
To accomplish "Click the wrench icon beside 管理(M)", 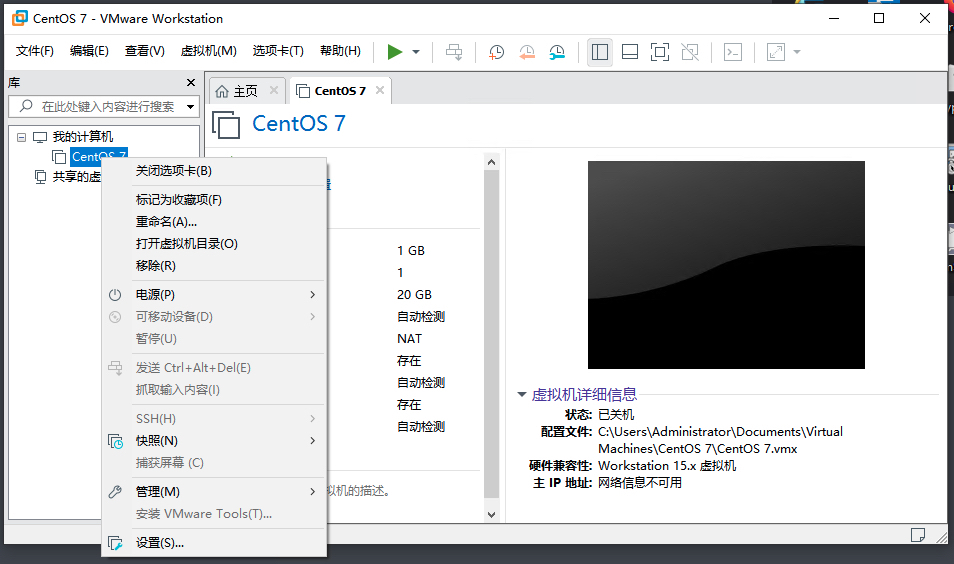I will [x=115, y=492].
